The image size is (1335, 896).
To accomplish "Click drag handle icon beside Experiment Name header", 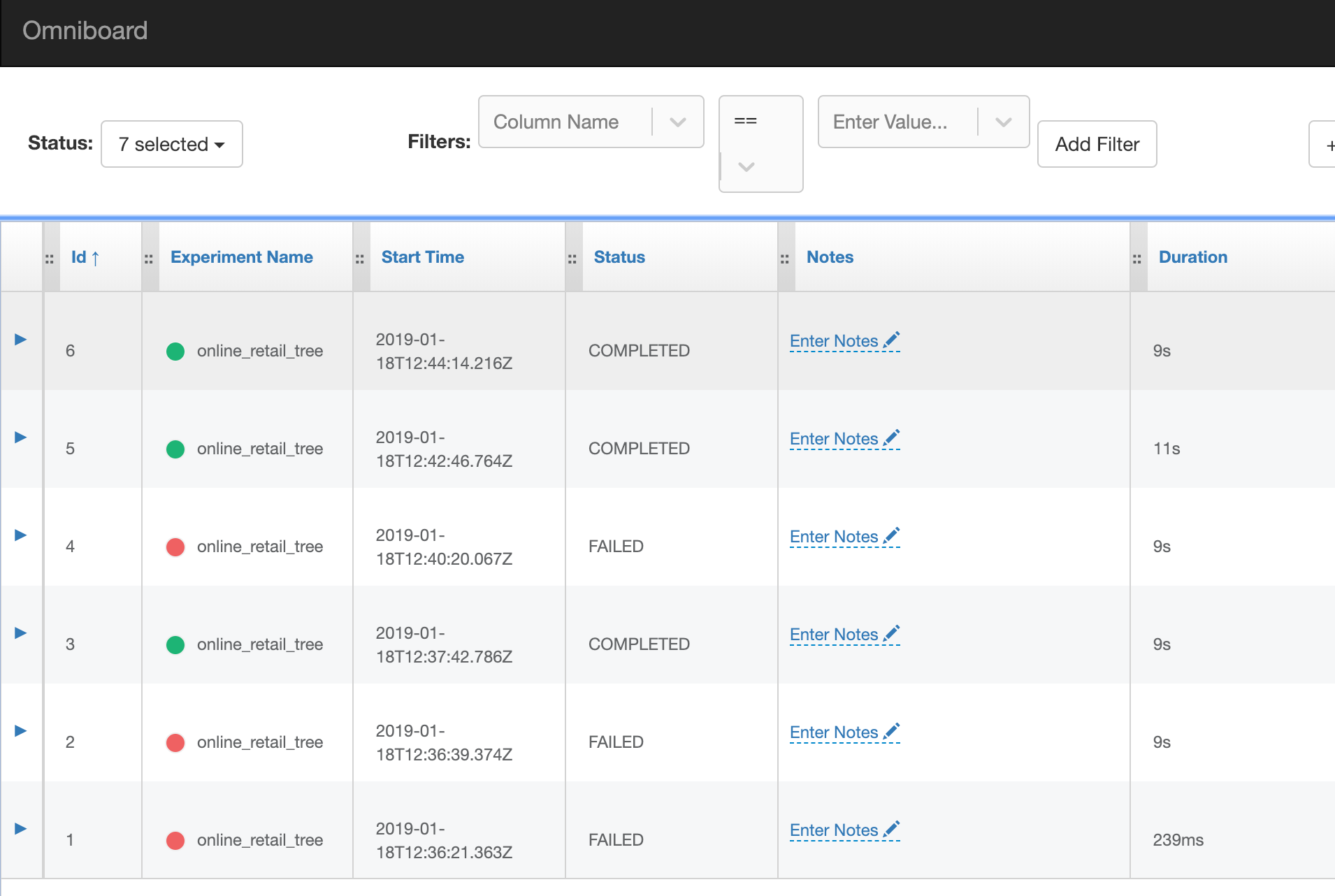I will (149, 259).
